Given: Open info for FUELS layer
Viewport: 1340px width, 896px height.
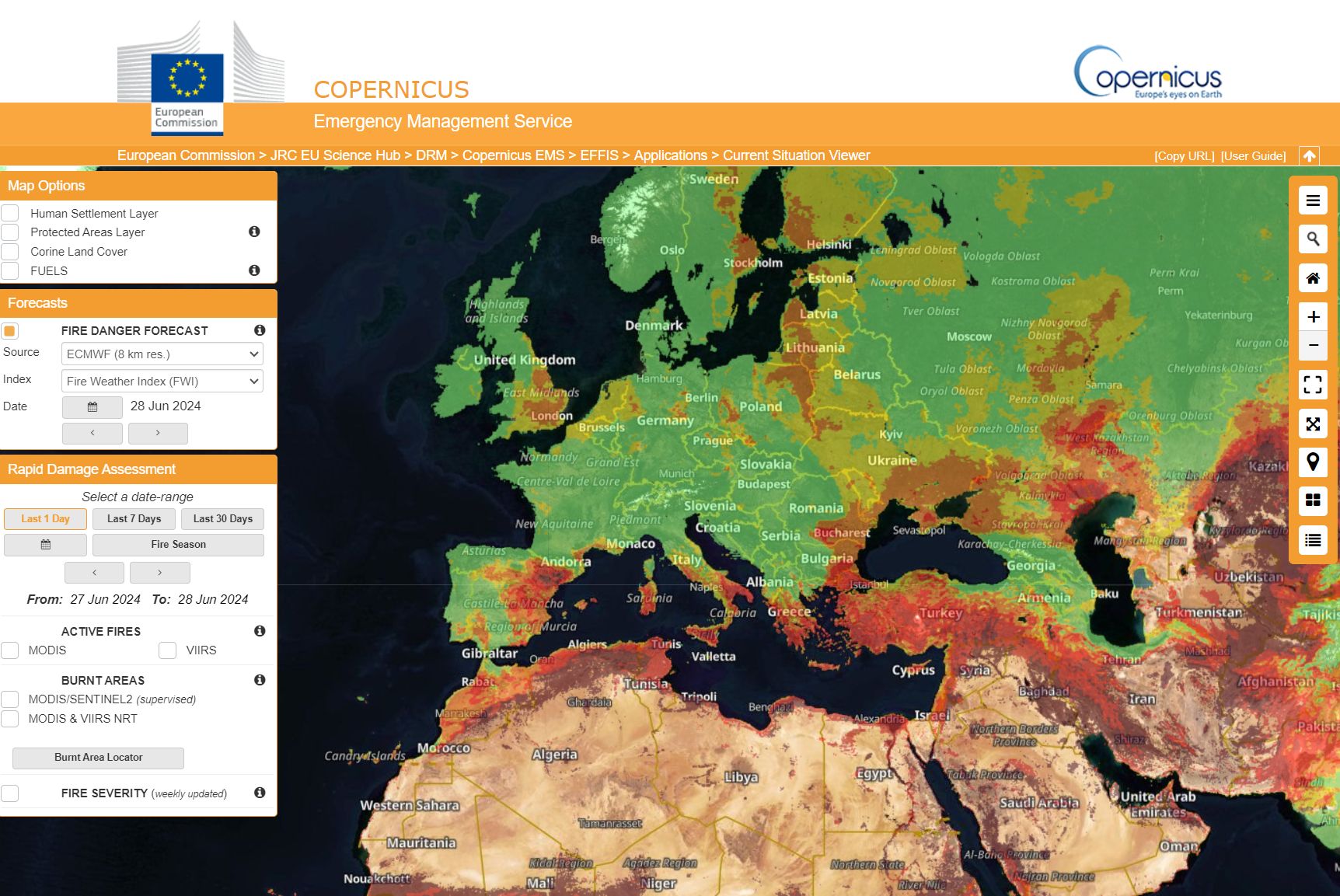Looking at the screenshot, I should 254,270.
